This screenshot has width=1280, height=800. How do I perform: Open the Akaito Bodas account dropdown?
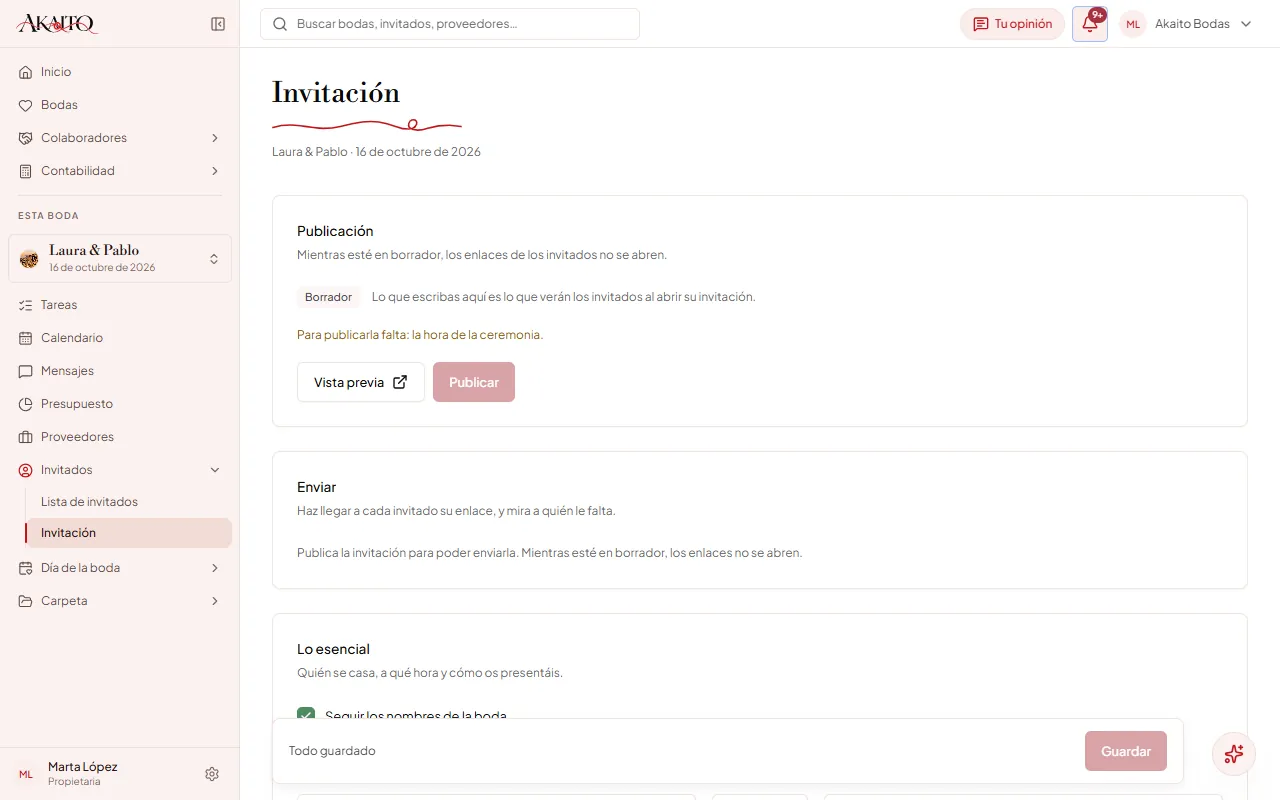(1187, 24)
